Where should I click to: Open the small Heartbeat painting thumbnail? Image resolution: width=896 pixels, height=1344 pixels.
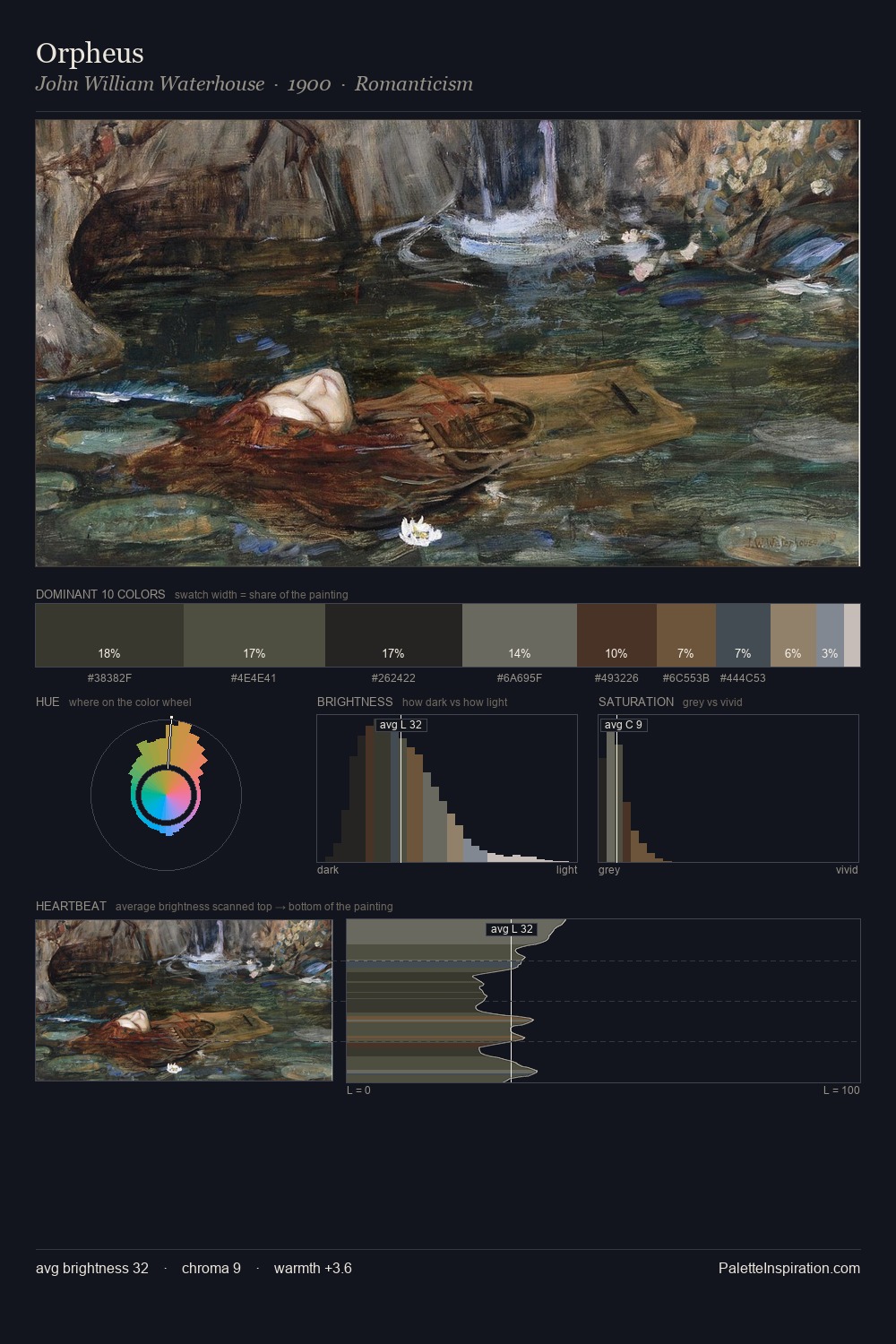pyautogui.click(x=184, y=1000)
